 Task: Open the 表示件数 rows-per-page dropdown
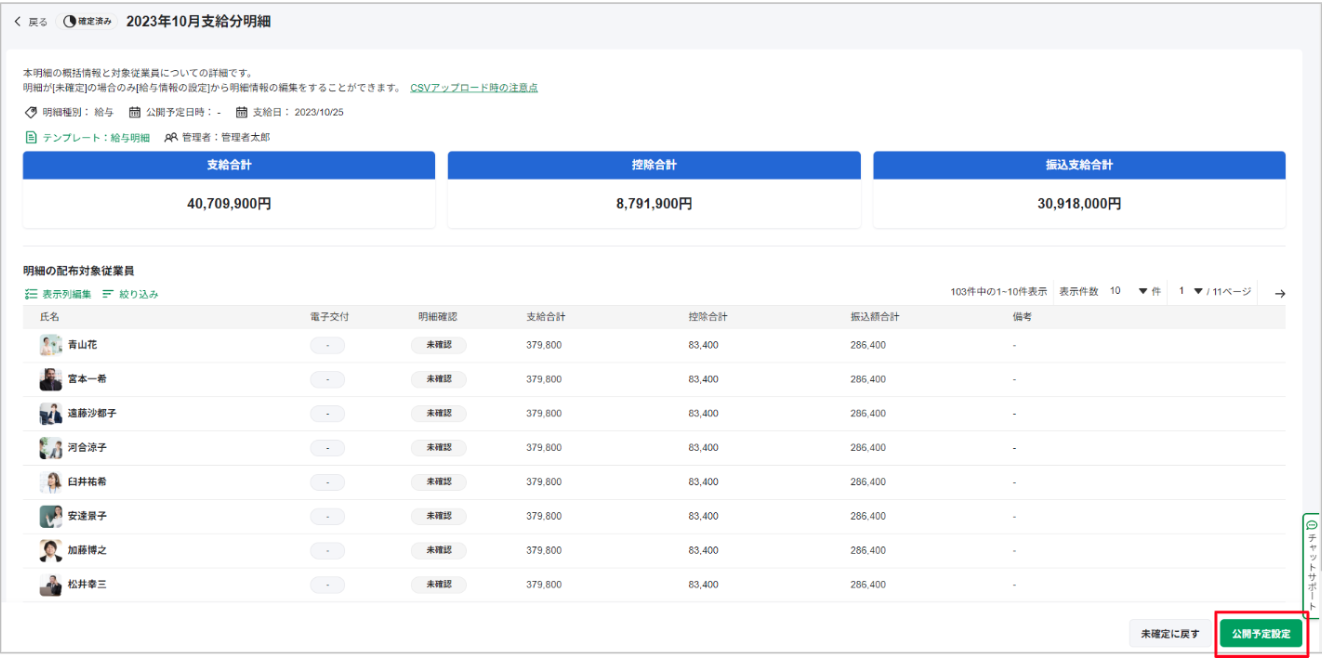click(1142, 292)
